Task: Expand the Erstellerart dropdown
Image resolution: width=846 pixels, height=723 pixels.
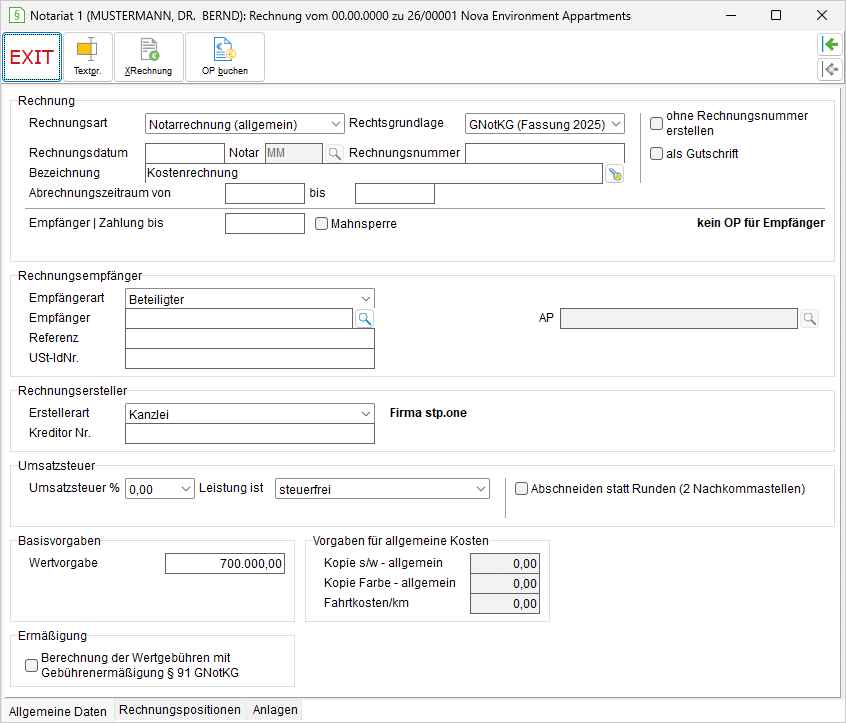Action: coord(250,414)
